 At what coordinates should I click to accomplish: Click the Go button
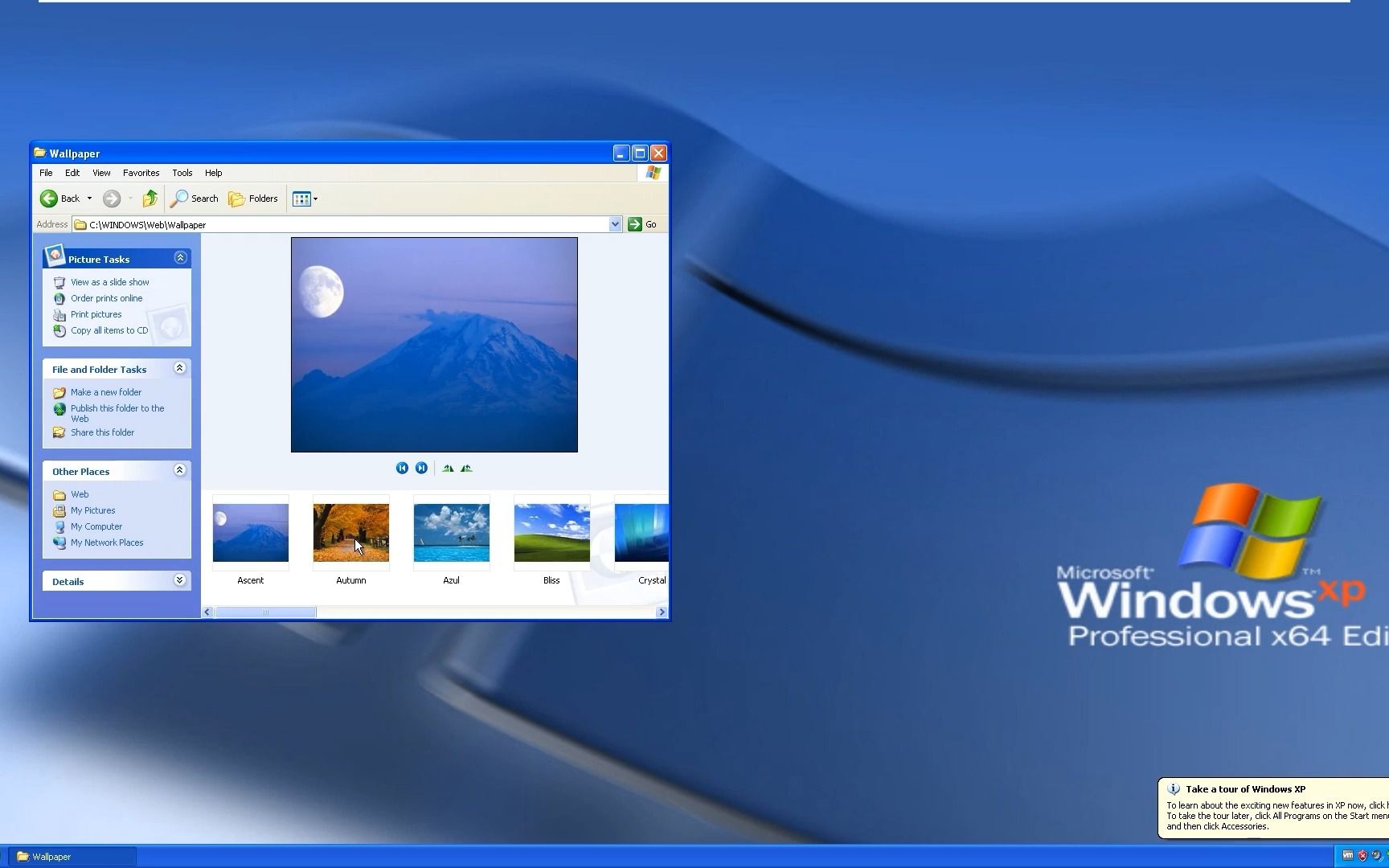(x=643, y=224)
